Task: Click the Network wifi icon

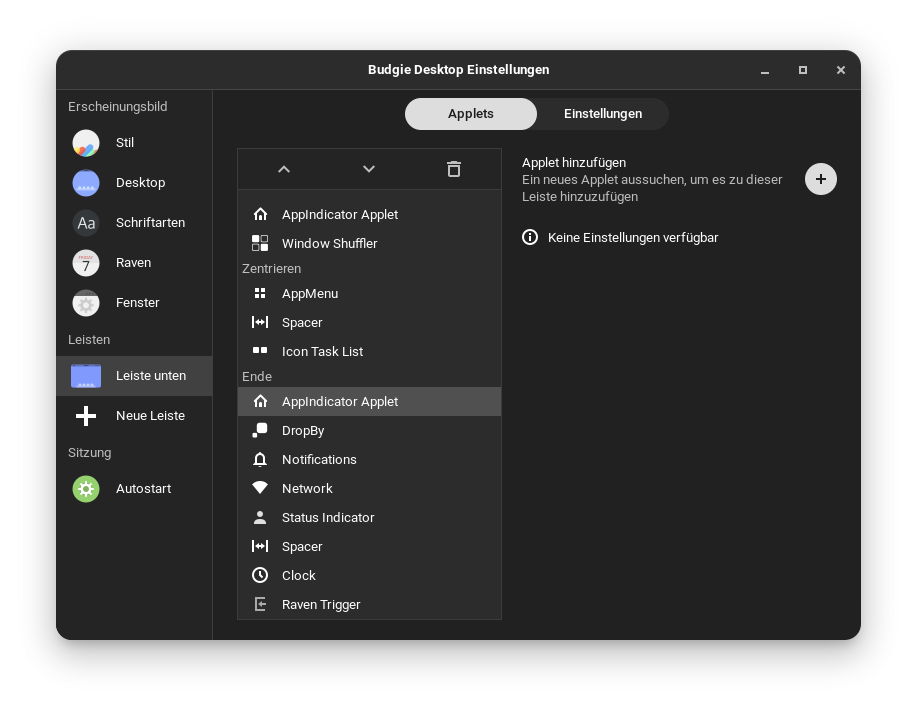Action: click(x=260, y=488)
